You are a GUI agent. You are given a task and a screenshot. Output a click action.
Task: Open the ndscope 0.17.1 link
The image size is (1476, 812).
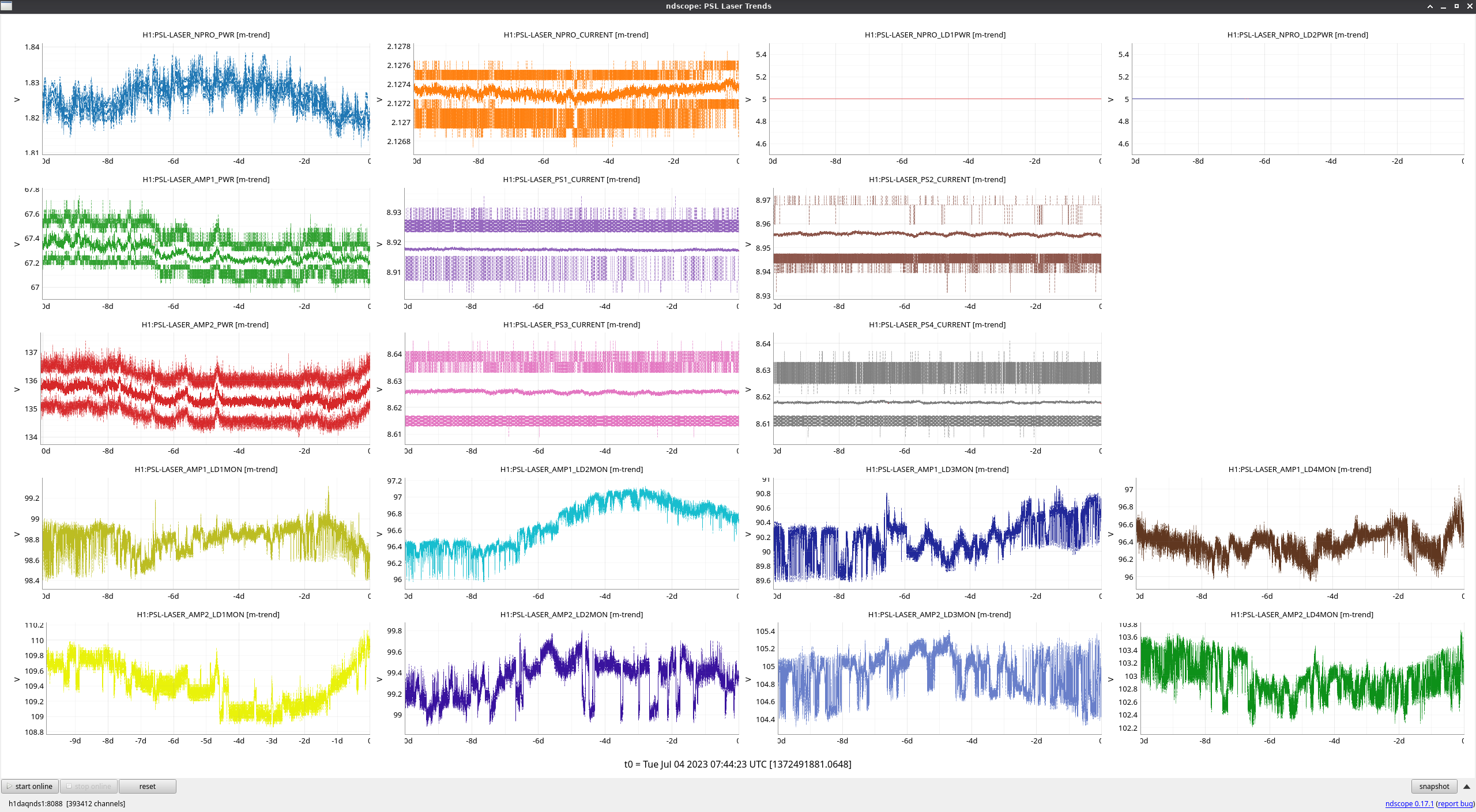(x=1409, y=803)
